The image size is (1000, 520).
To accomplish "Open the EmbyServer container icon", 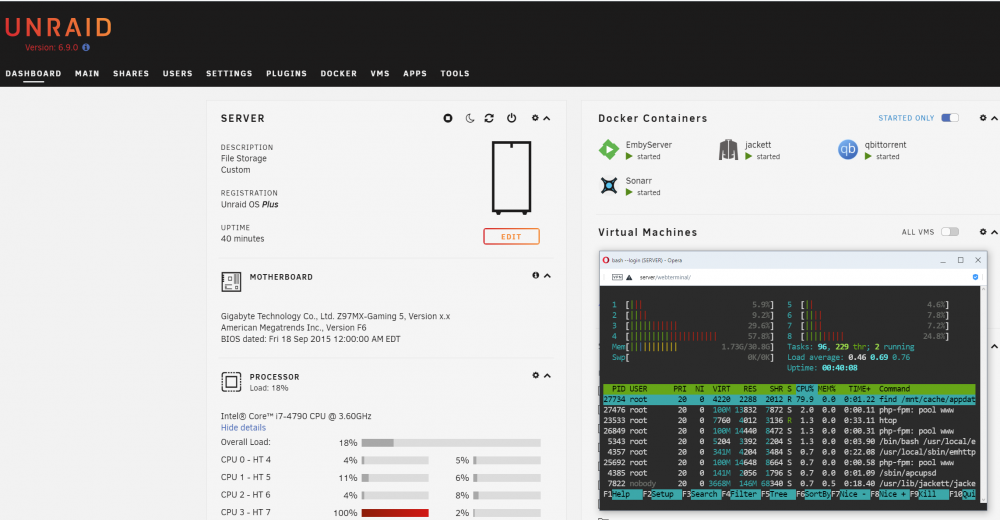I will point(609,149).
